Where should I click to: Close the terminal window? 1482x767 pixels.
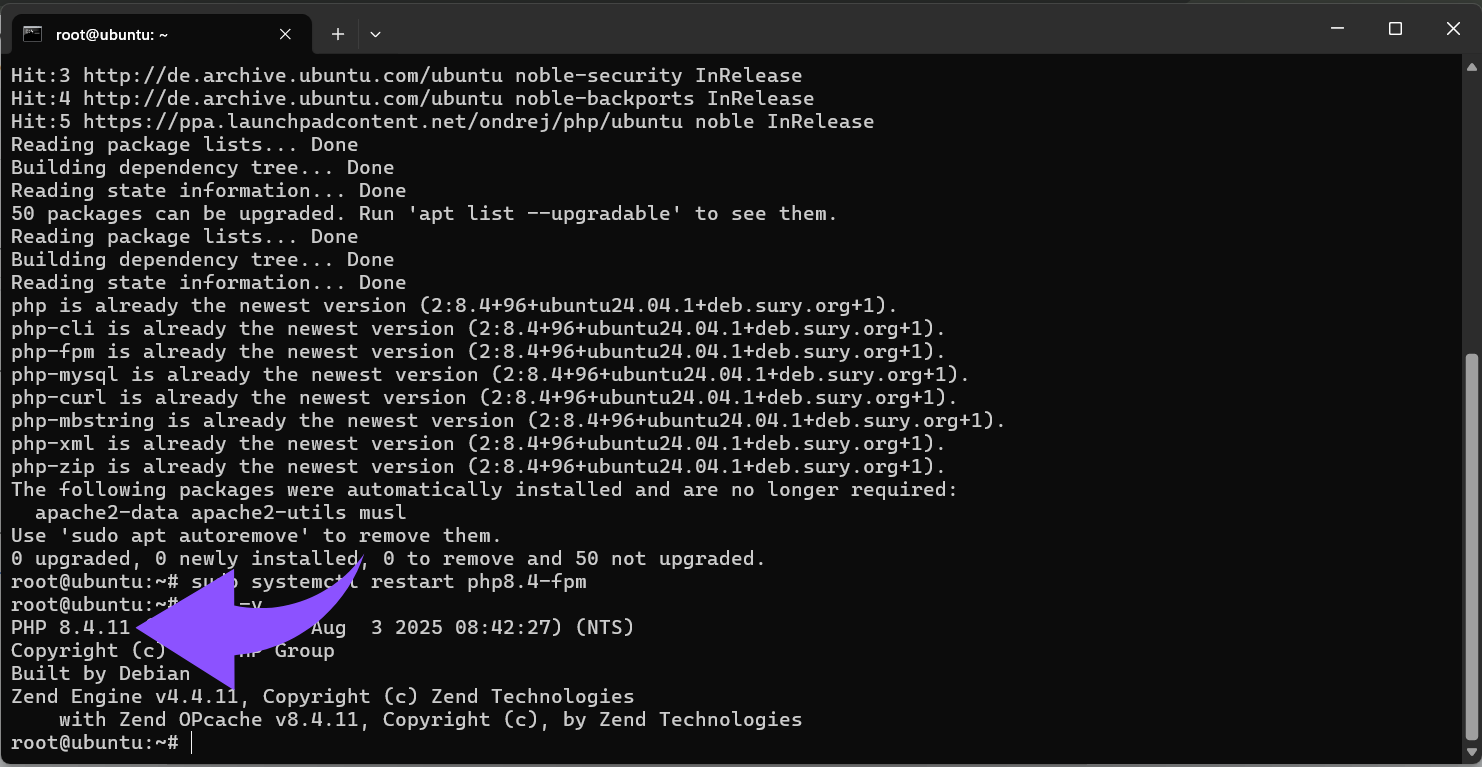pos(1453,29)
